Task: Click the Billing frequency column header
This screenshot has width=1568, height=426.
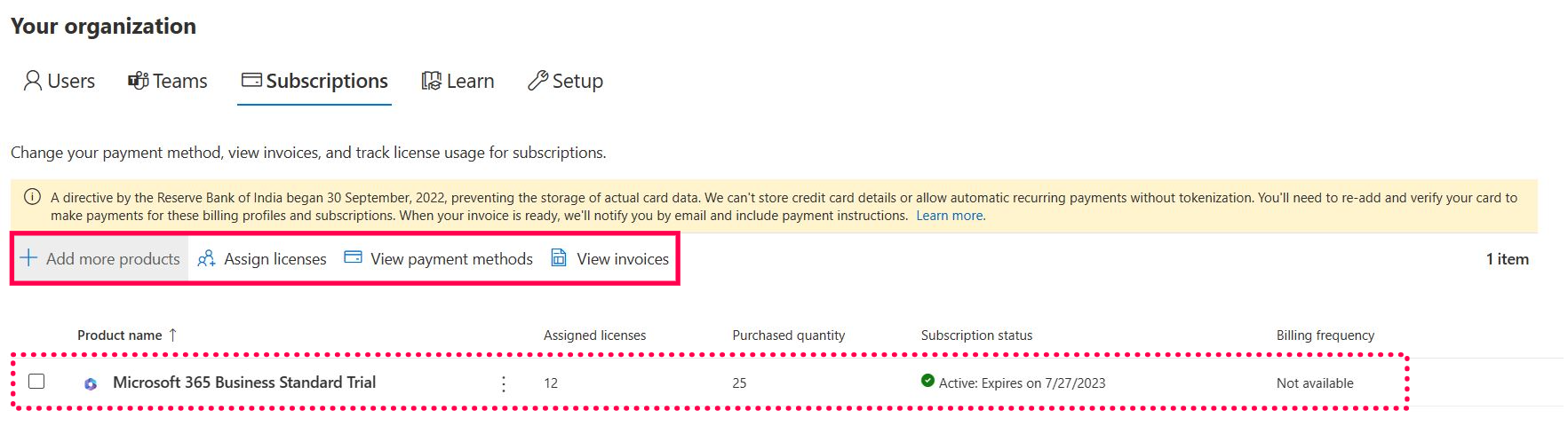Action: click(x=1325, y=335)
